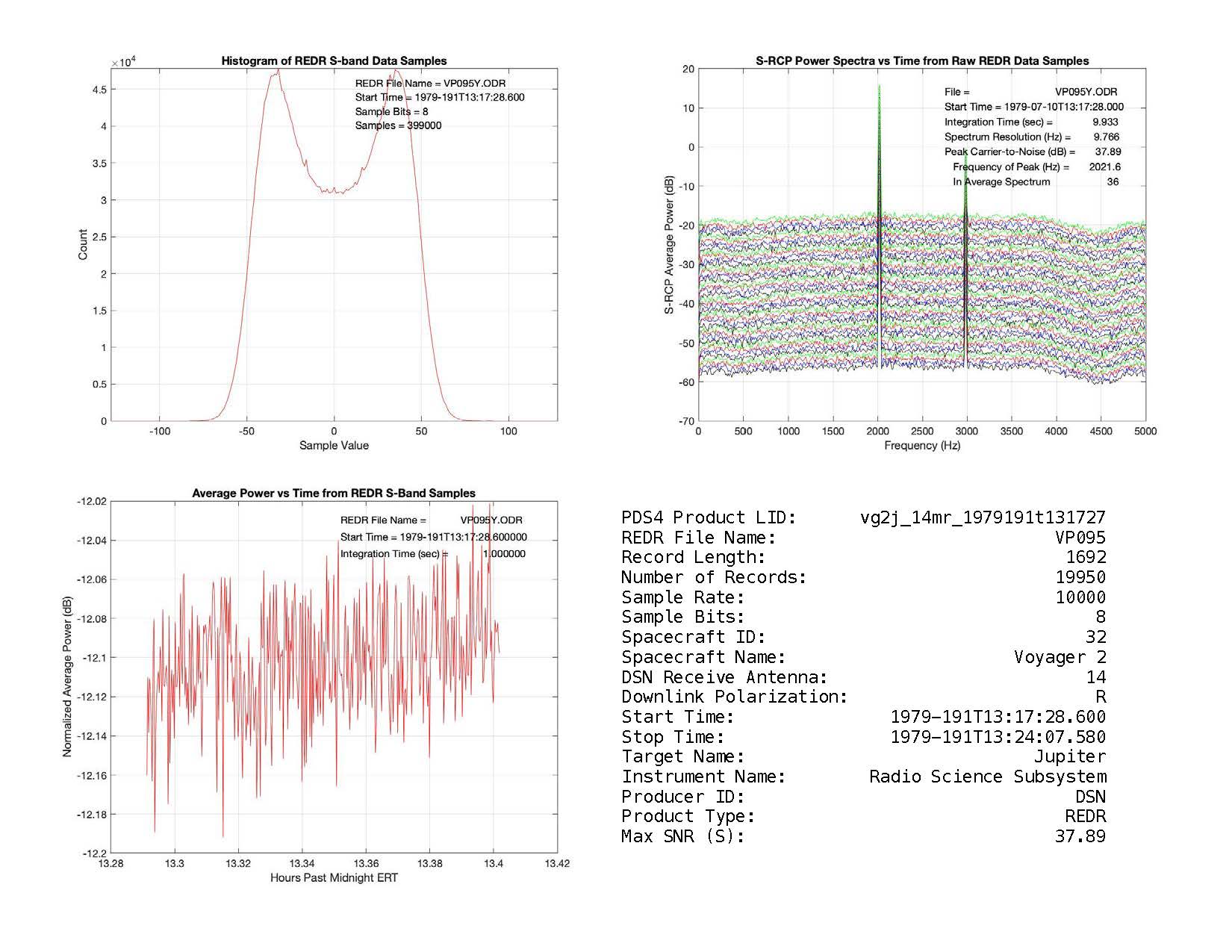
Task: Click the 'Normalized Average Power (dB)' axis label
Action: (x=67, y=677)
